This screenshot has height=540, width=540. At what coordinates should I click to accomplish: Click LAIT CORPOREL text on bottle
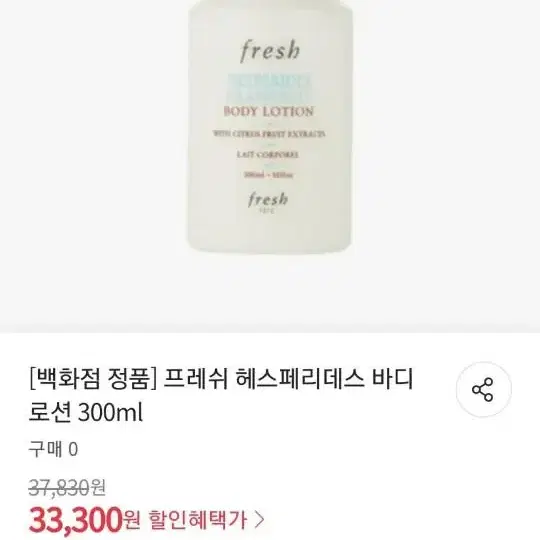pyautogui.click(x=268, y=155)
